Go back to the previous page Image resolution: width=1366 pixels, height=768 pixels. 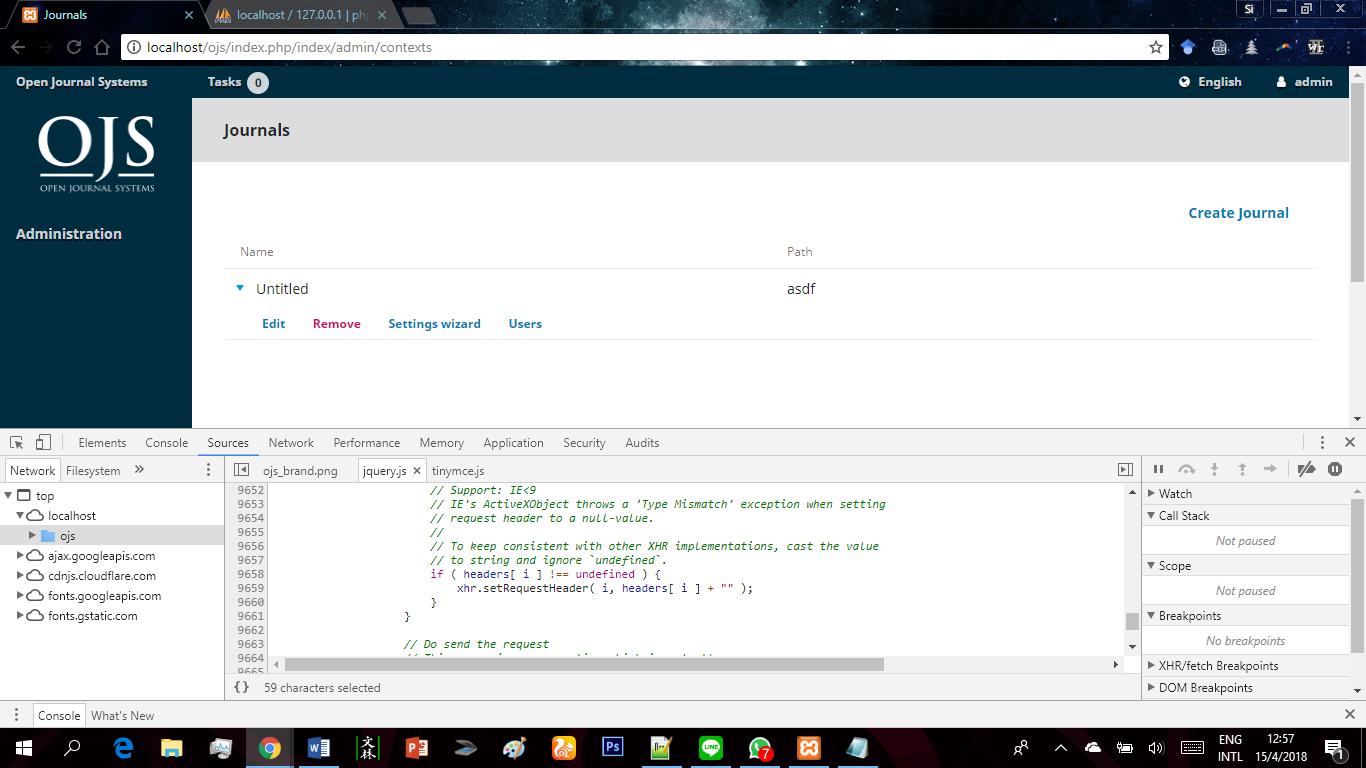[x=18, y=47]
